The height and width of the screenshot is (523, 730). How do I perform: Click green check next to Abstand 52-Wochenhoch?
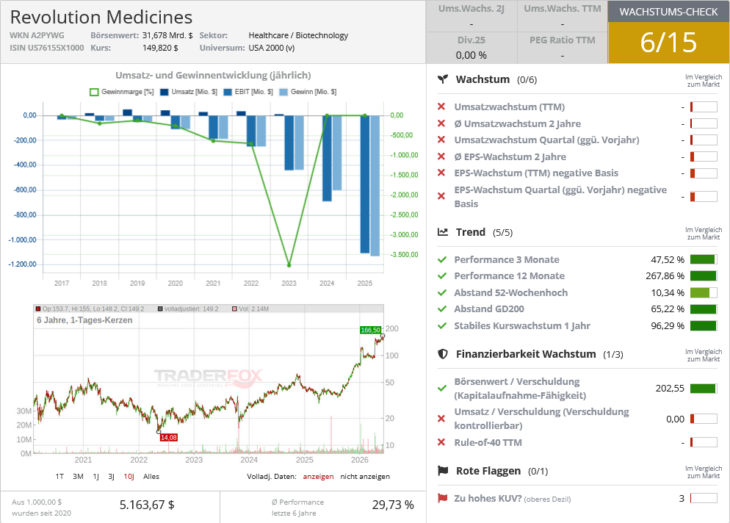(442, 292)
